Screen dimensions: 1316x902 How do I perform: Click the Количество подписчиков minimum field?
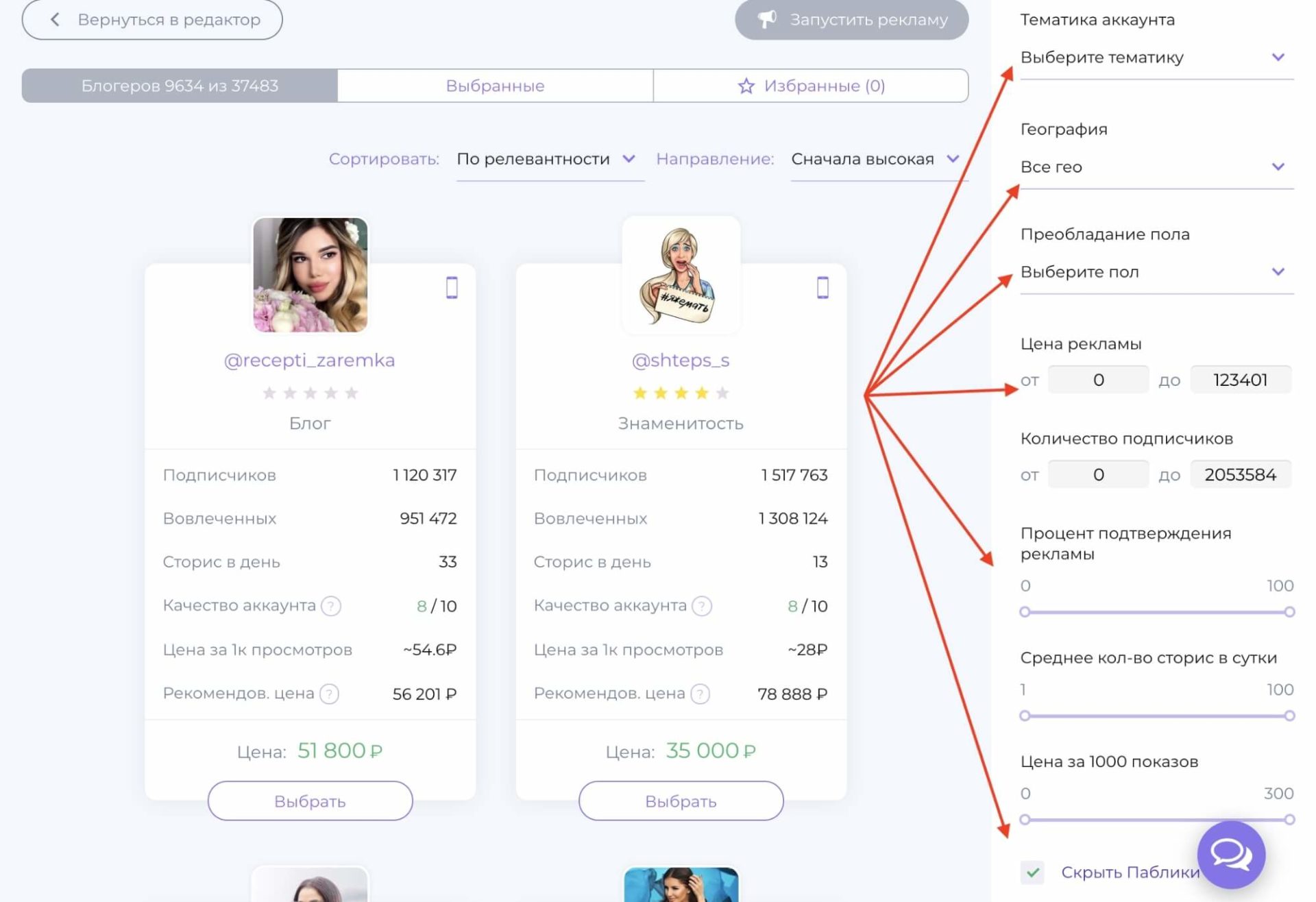pyautogui.click(x=1098, y=474)
